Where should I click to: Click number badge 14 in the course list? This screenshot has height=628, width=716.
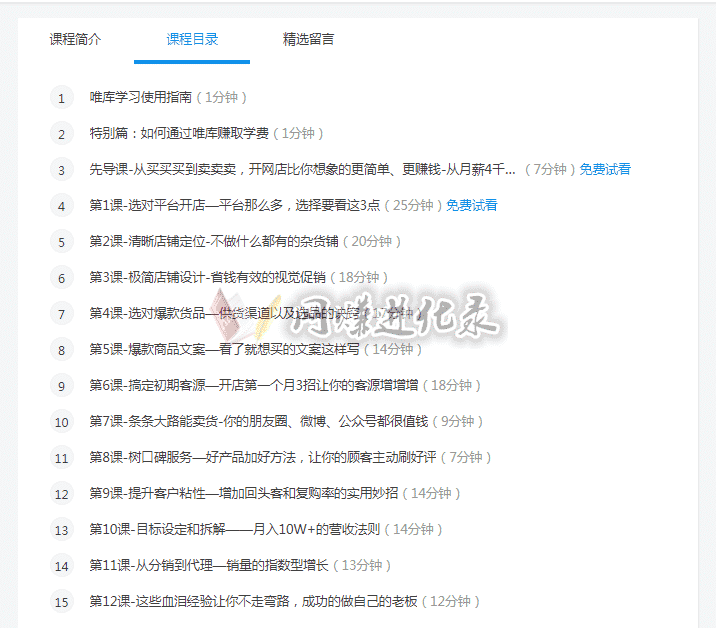pos(62,566)
